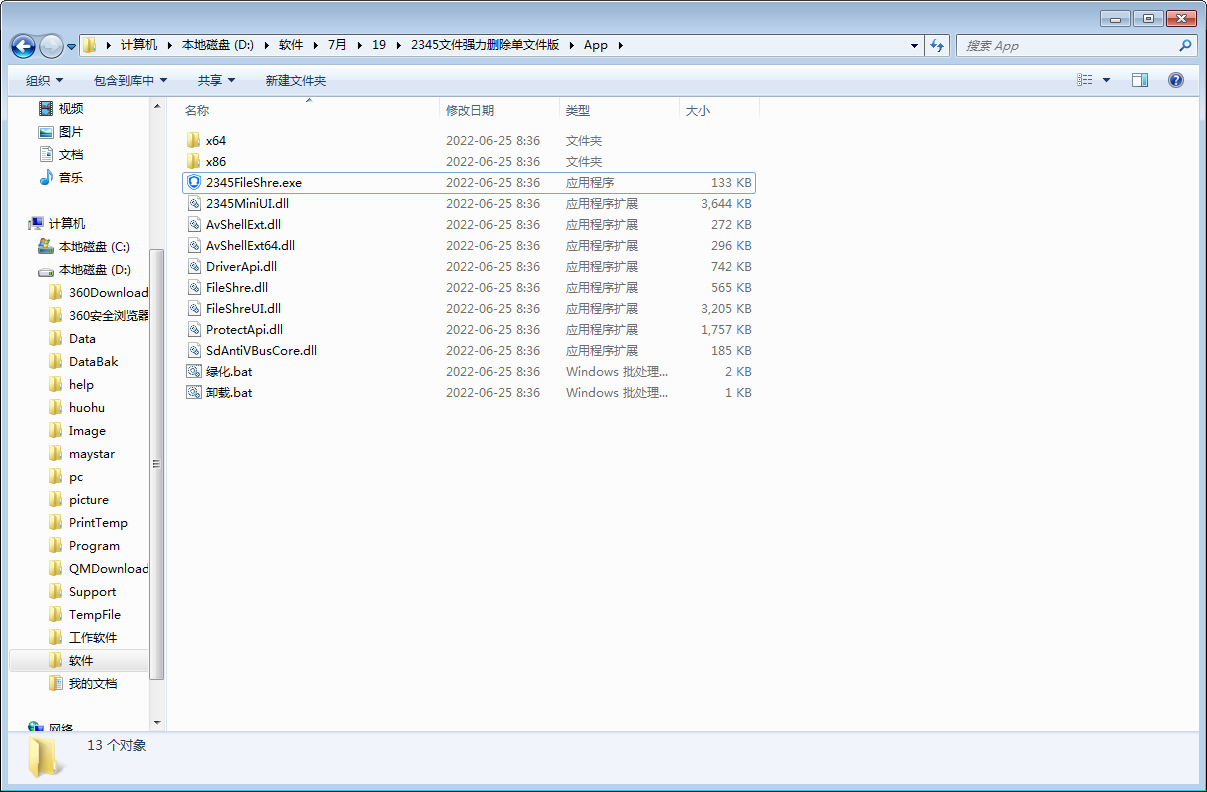Click the change view icon

point(1085,80)
